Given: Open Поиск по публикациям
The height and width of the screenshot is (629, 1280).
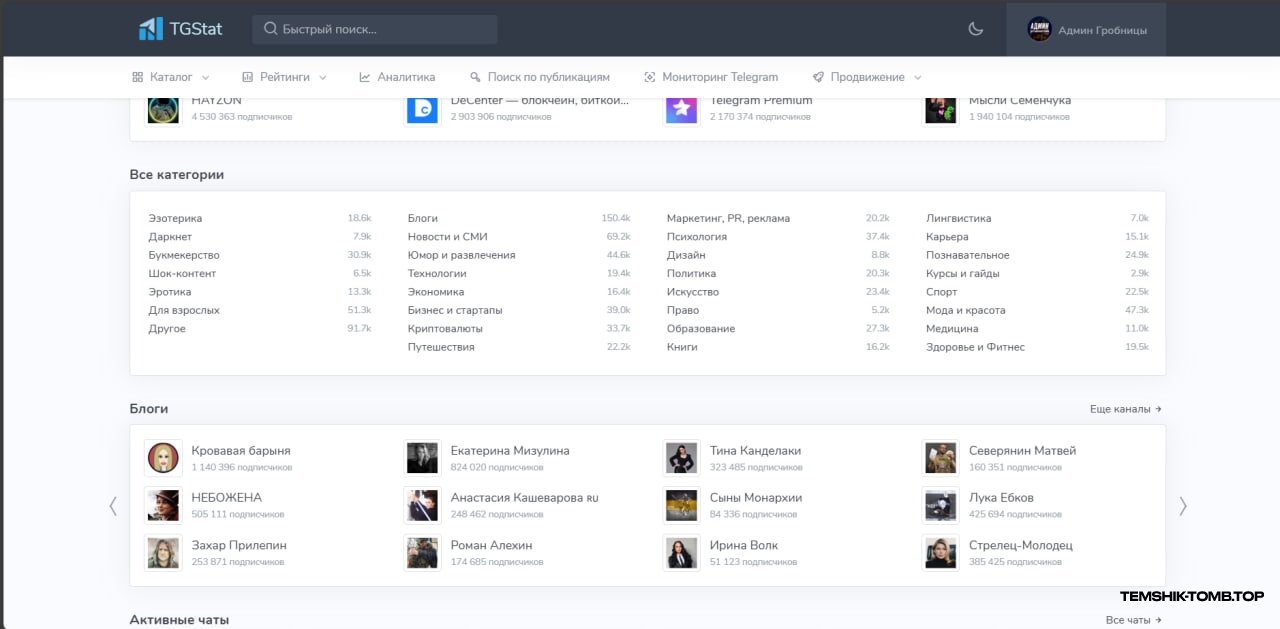Looking at the screenshot, I should [x=539, y=77].
